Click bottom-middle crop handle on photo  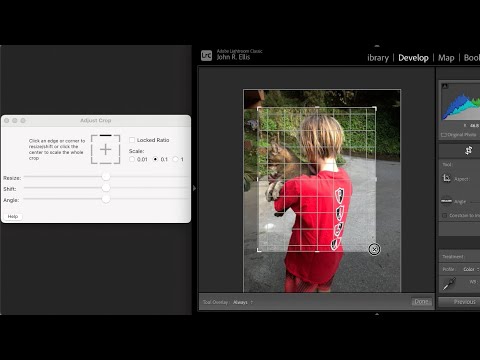coord(317,251)
